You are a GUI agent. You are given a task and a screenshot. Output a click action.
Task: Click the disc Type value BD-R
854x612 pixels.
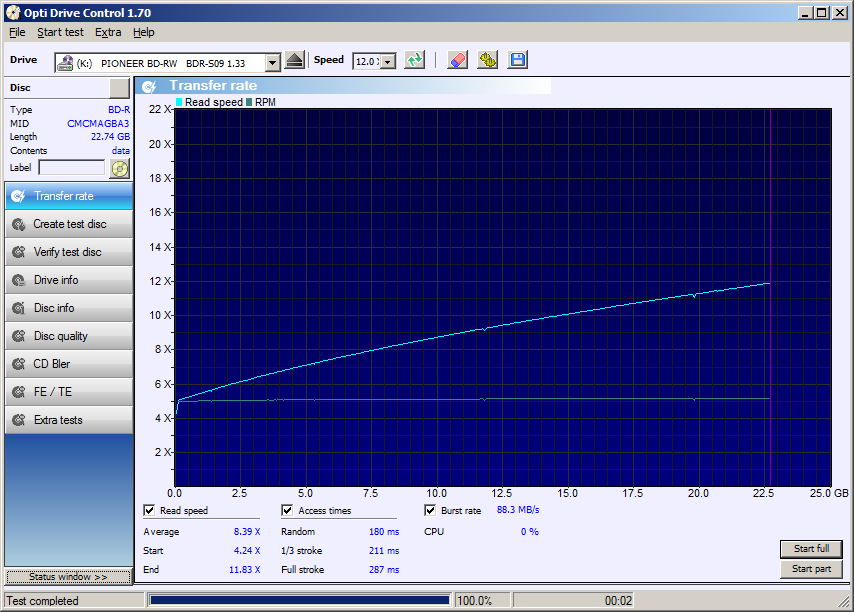pyautogui.click(x=119, y=110)
